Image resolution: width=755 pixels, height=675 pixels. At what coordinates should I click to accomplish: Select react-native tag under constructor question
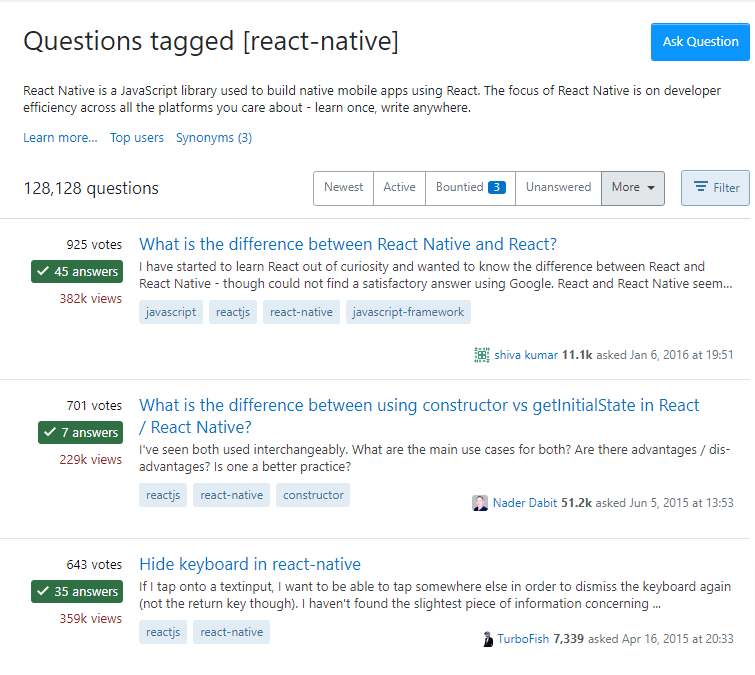tap(231, 495)
